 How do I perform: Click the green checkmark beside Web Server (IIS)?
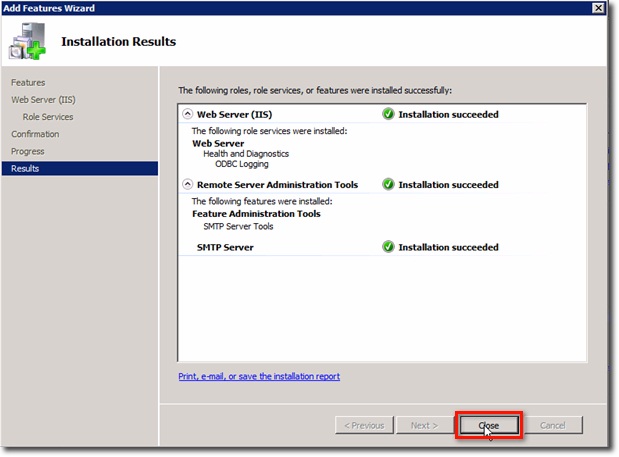(x=388, y=114)
